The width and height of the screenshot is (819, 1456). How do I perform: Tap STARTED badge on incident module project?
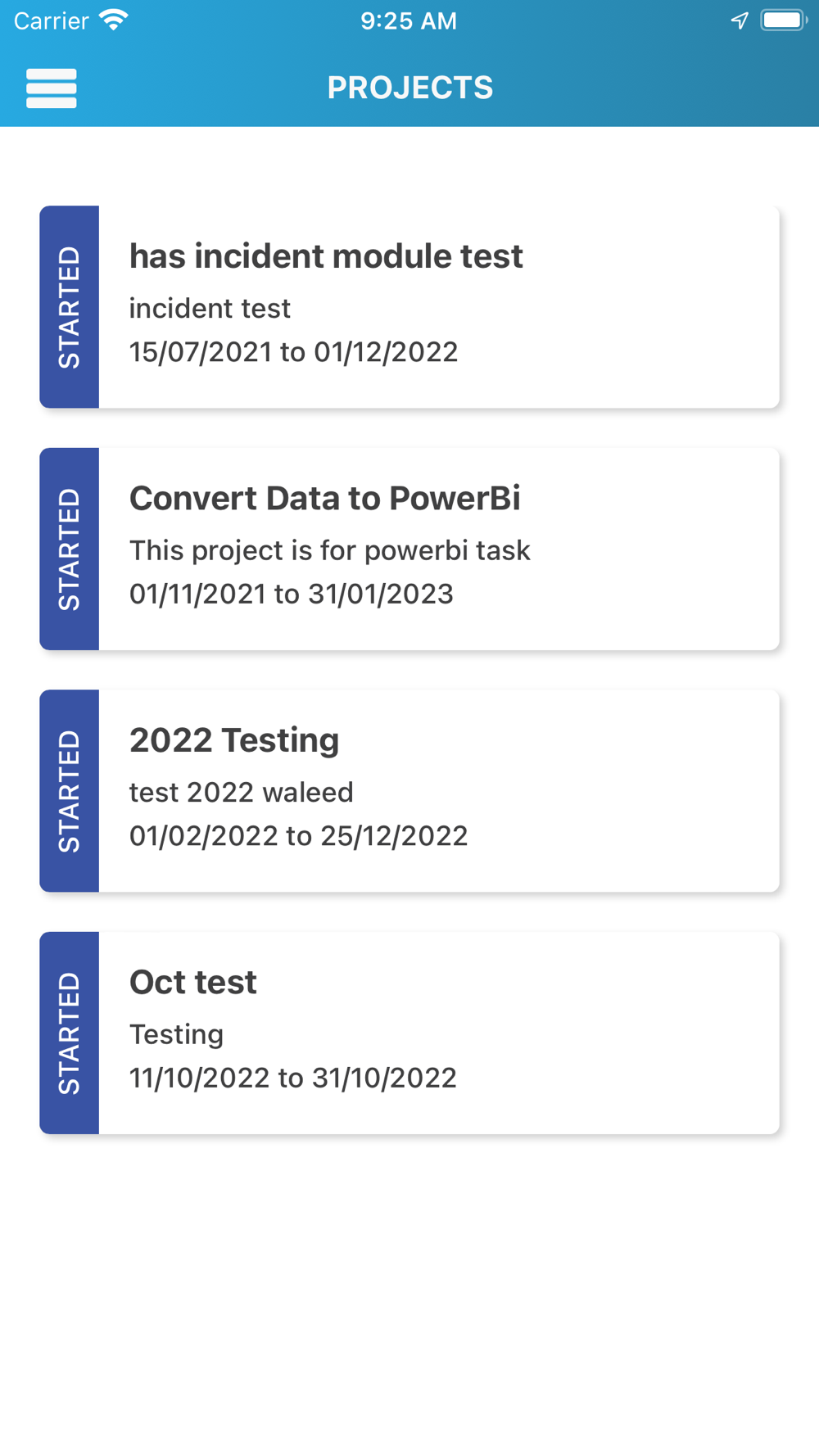(70, 307)
